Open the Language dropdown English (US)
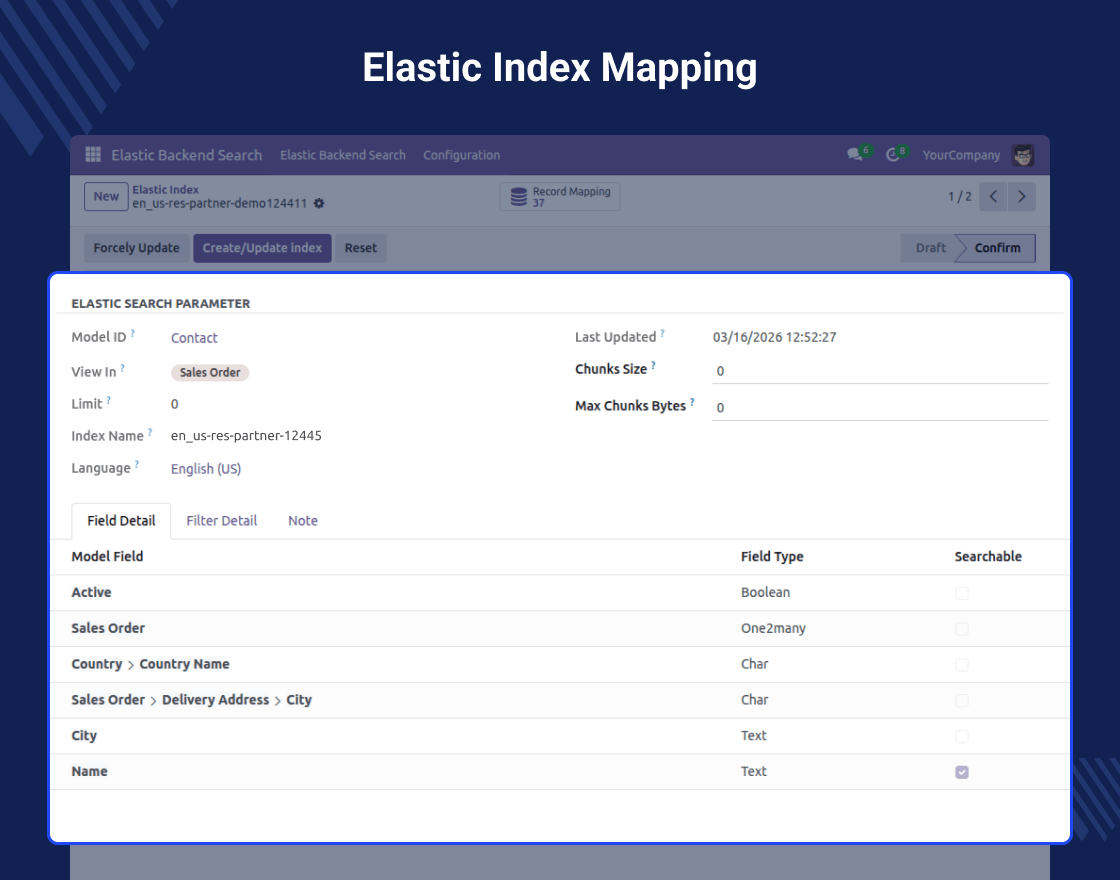 tap(206, 469)
